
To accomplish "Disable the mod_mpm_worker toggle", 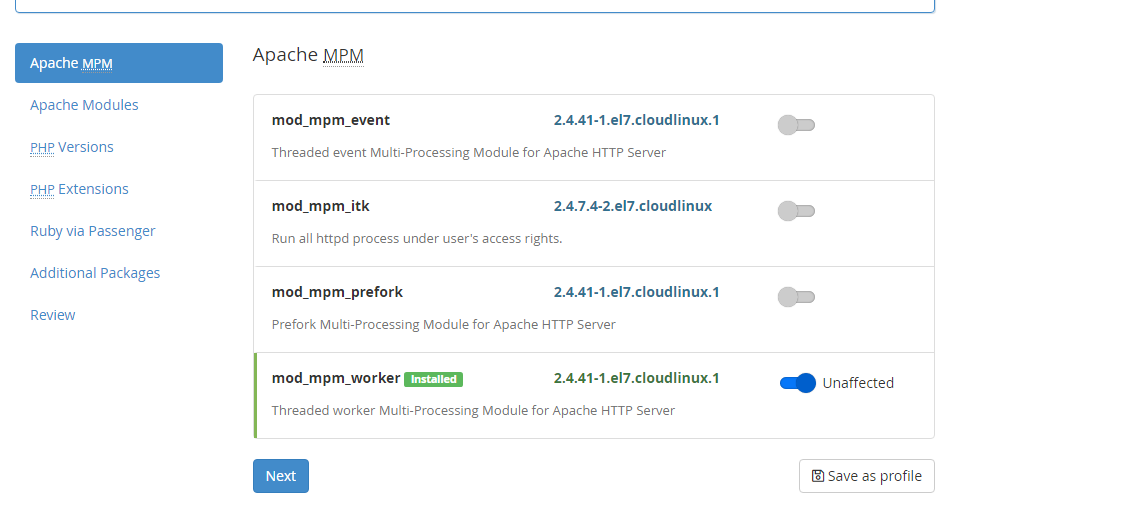I will click(x=798, y=383).
